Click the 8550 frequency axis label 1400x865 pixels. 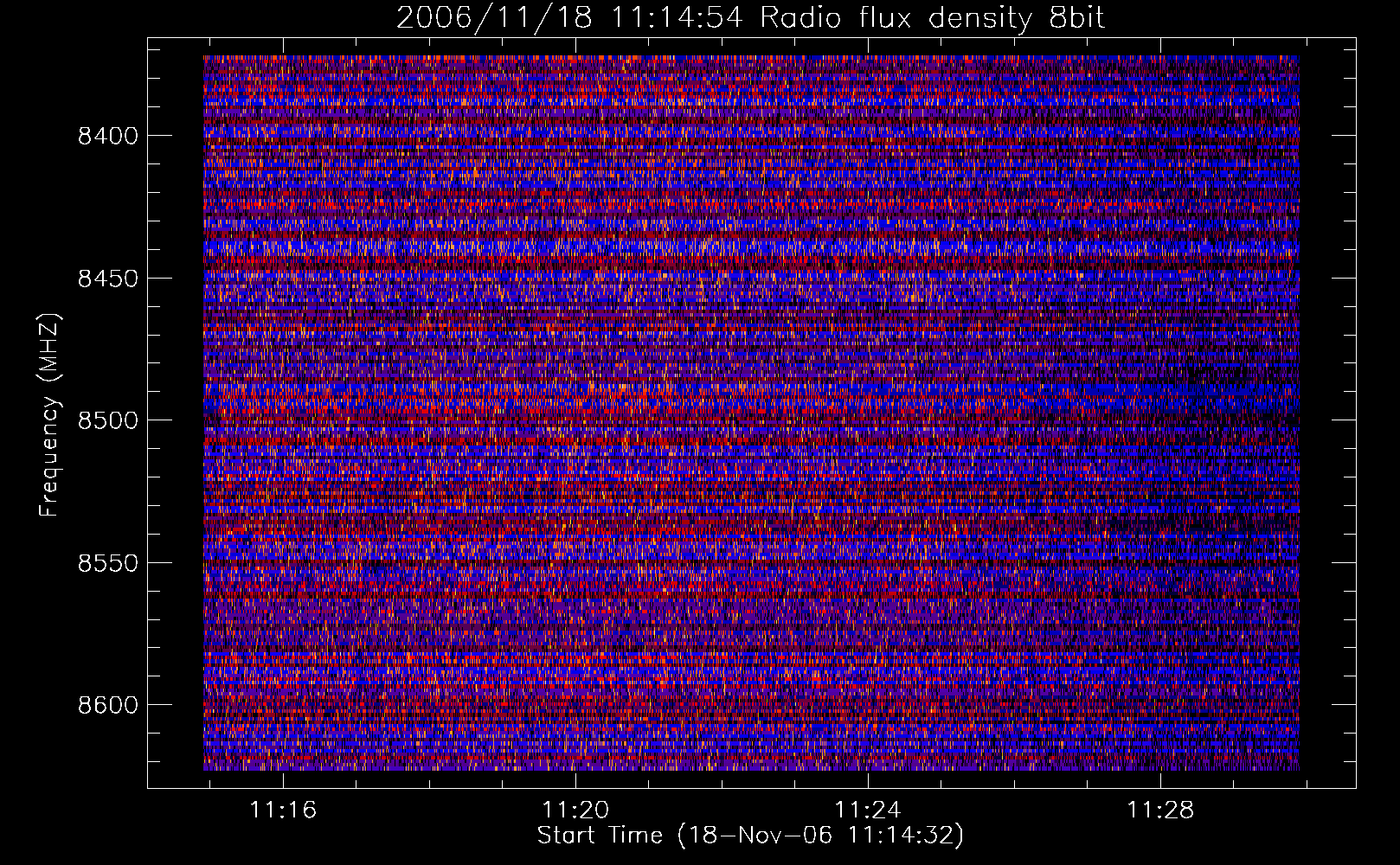[107, 563]
